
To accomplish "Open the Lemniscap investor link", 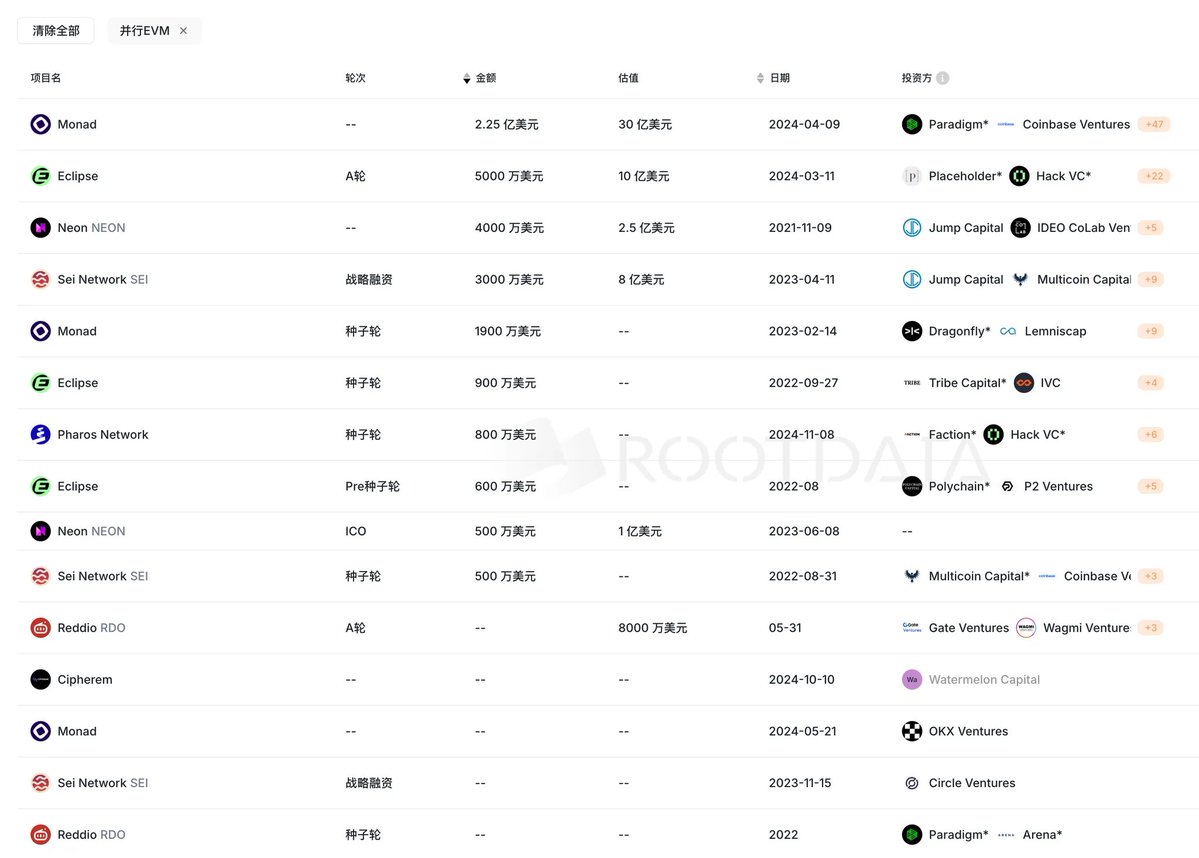I will point(1055,331).
